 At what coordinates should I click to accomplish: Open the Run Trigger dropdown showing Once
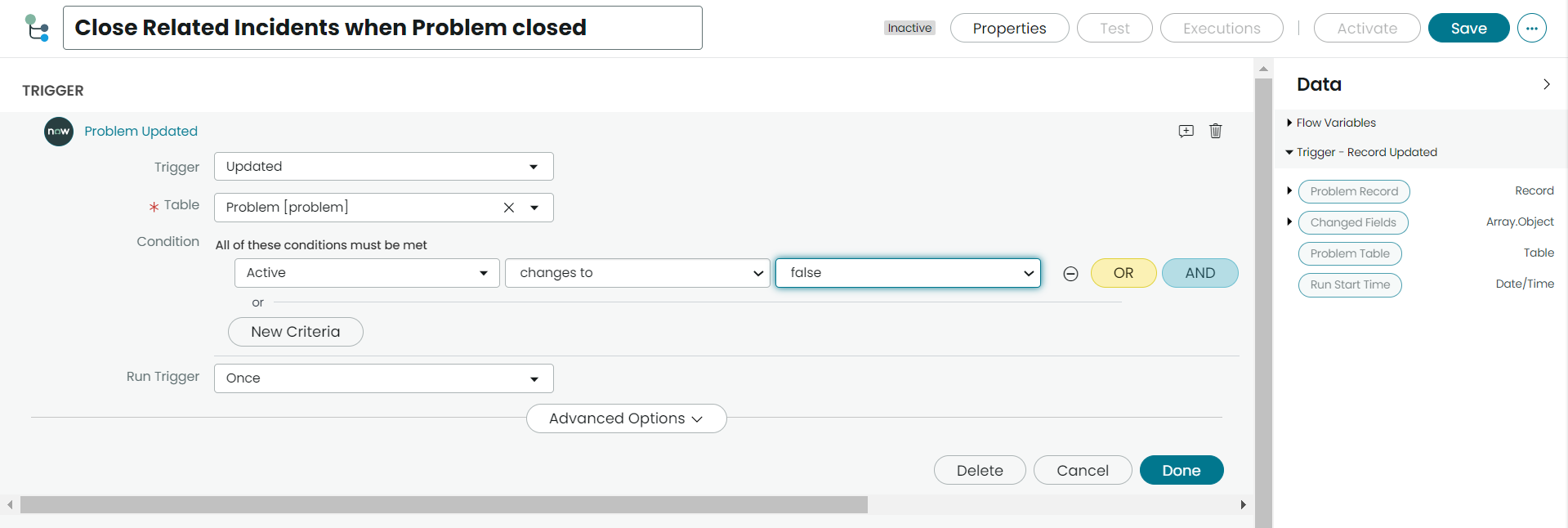383,378
